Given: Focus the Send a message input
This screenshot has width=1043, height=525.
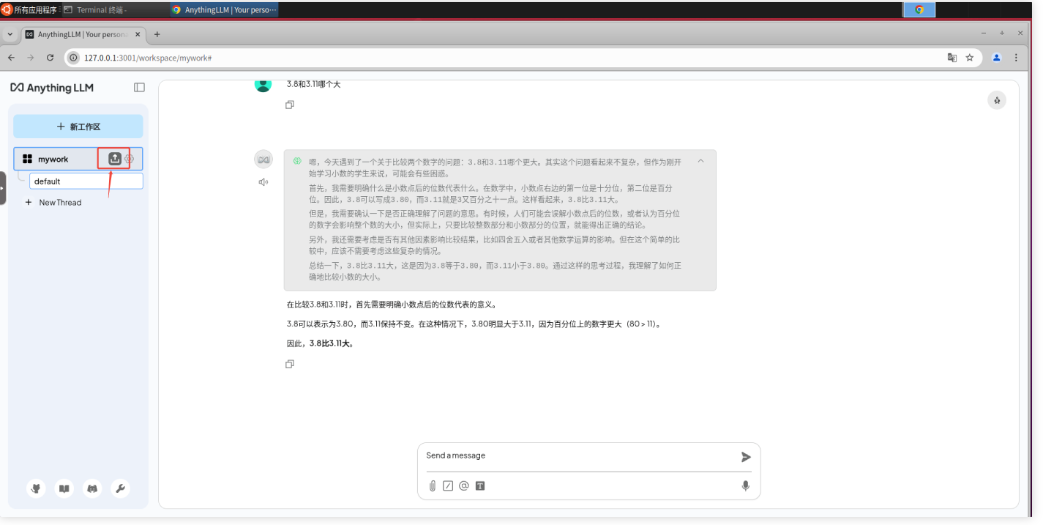Looking at the screenshot, I should [x=579, y=456].
